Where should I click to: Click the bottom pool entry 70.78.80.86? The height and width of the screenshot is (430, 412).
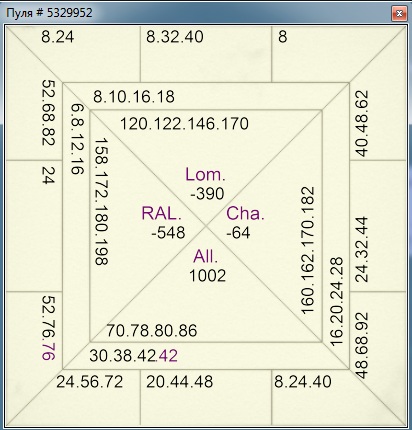coord(152,331)
